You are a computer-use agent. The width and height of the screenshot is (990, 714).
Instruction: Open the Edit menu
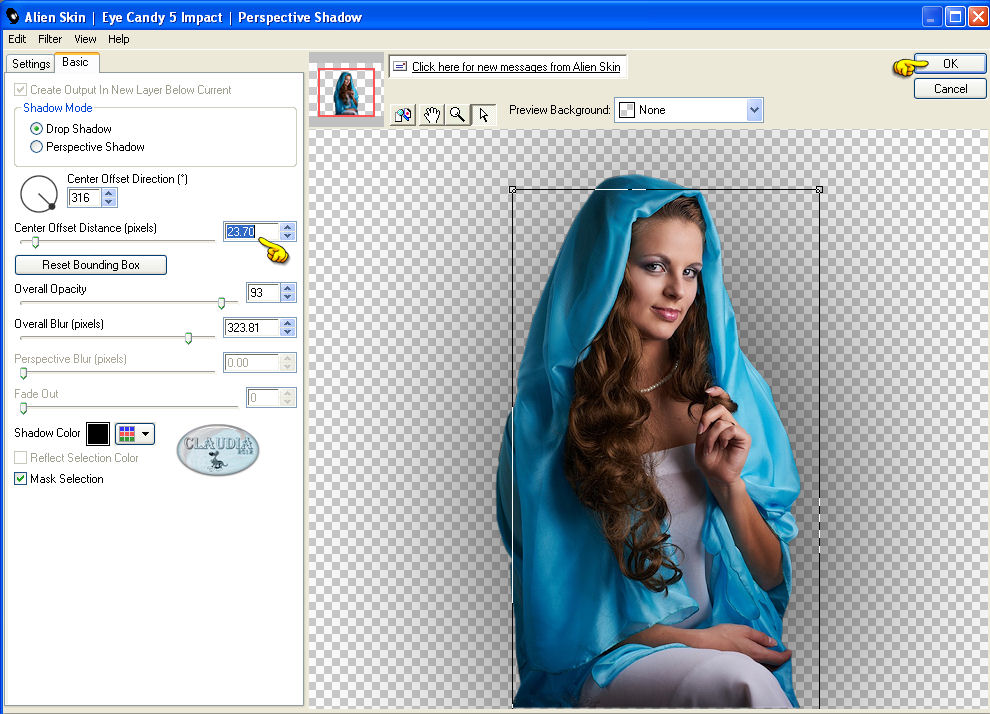point(17,39)
